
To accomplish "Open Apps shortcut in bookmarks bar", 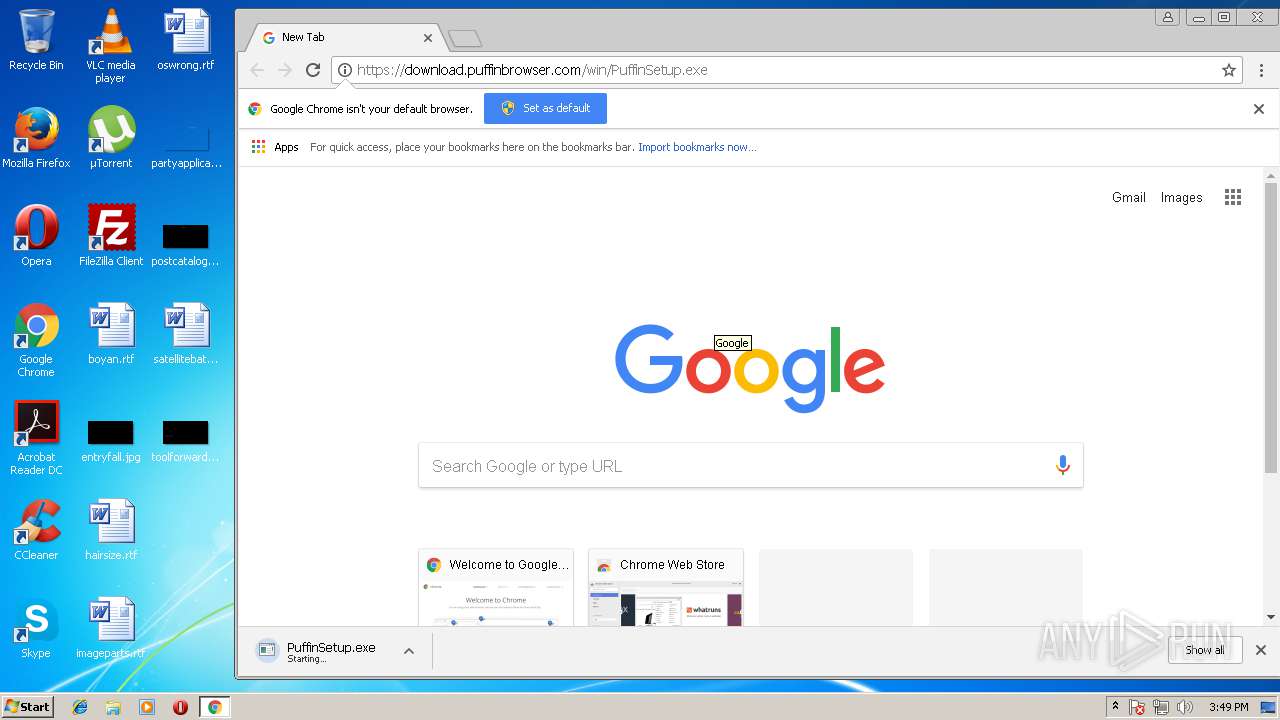I will point(275,147).
